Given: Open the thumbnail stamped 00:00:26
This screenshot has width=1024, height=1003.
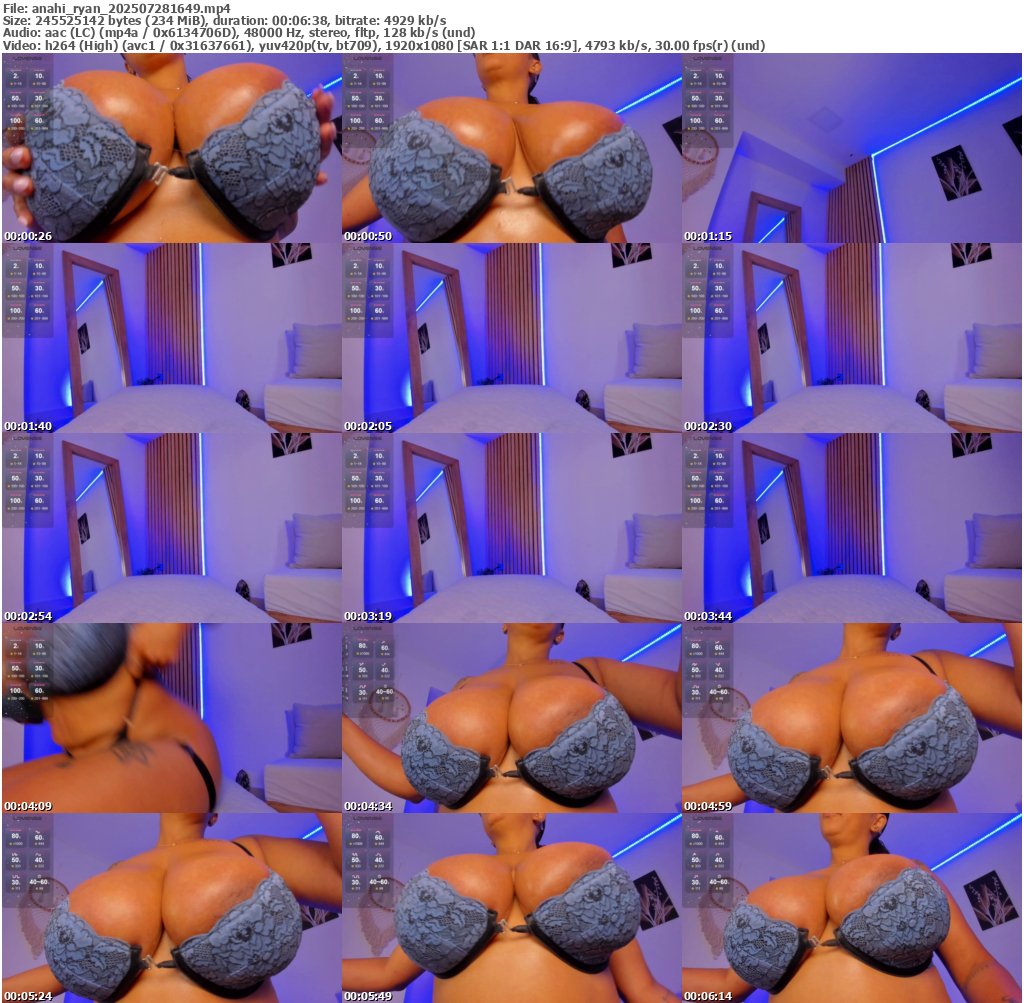Looking at the screenshot, I should 172,148.
